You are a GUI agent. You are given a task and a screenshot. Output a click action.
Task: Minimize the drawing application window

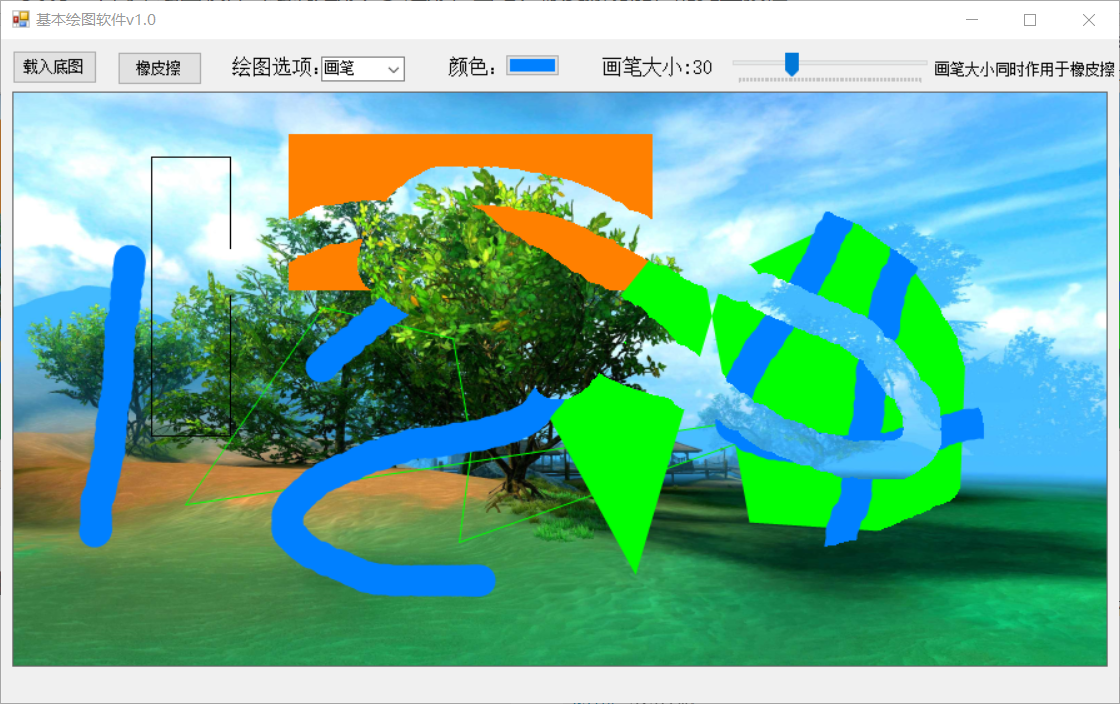click(x=971, y=20)
